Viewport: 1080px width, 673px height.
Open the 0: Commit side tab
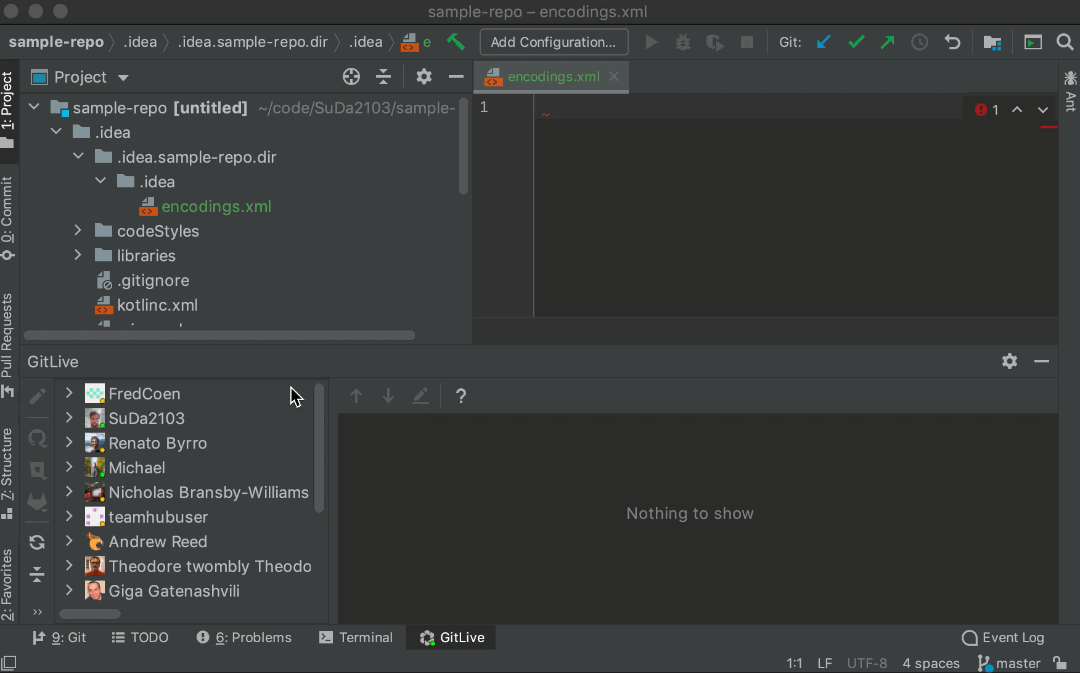click(8, 218)
